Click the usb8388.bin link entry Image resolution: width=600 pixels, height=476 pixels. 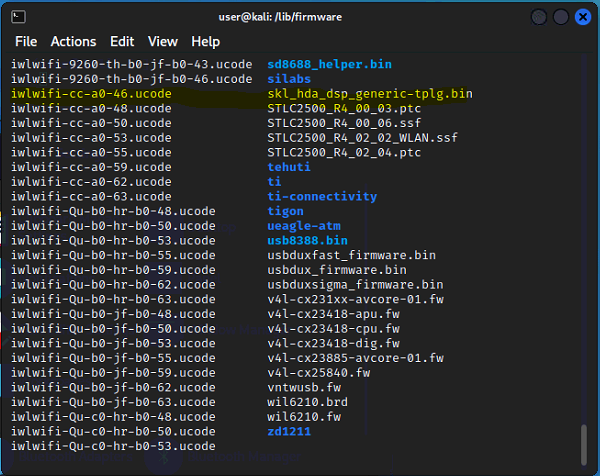307,240
